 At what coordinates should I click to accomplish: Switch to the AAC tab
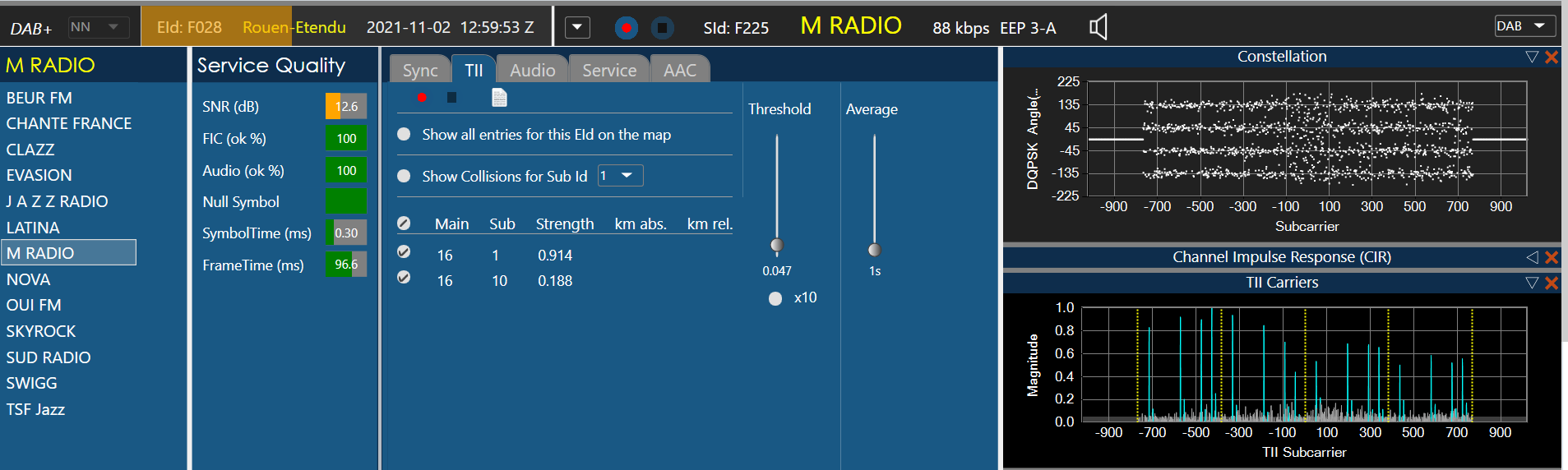(680, 69)
